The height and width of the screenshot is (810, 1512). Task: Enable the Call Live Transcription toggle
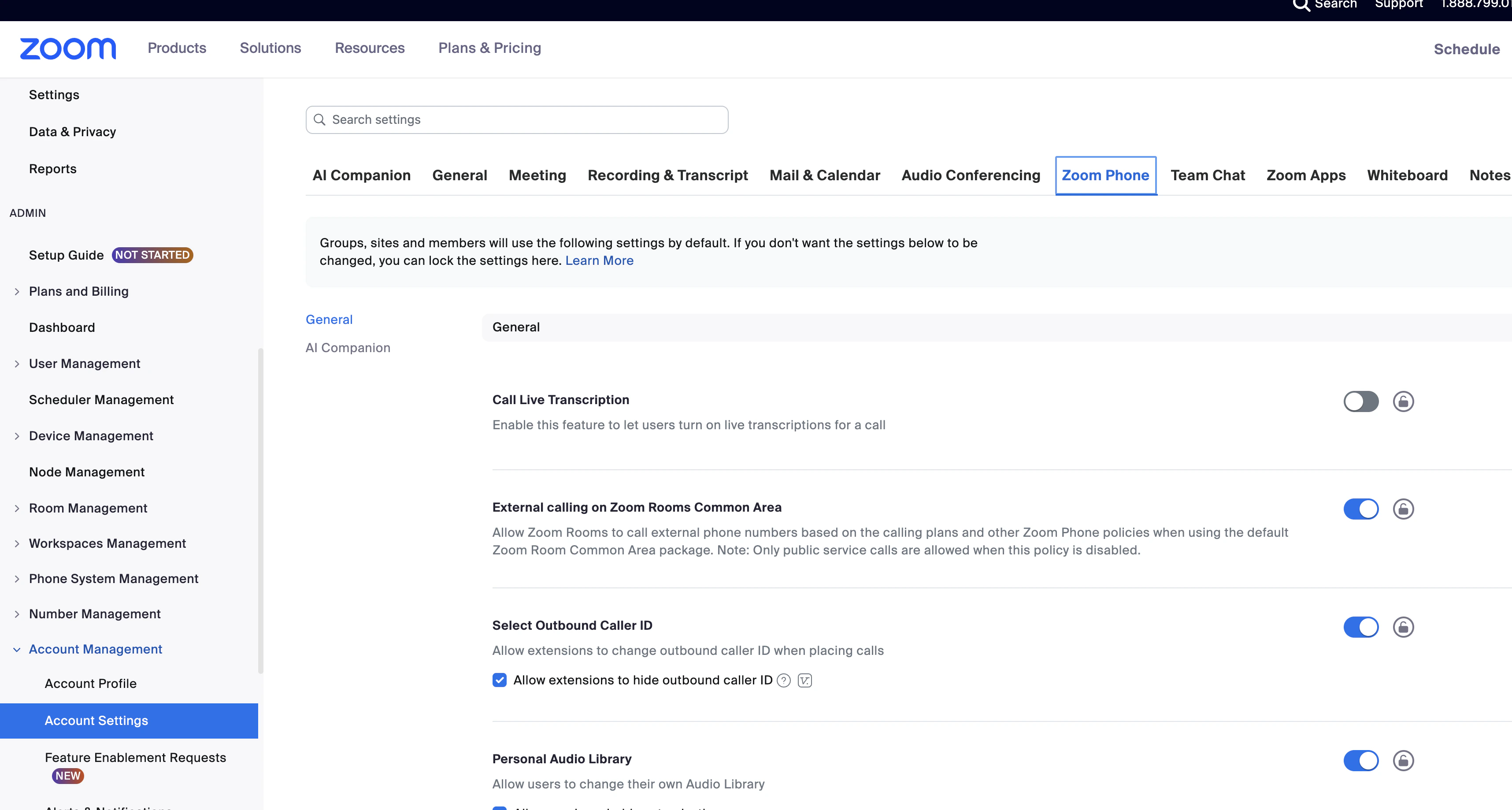point(1360,401)
